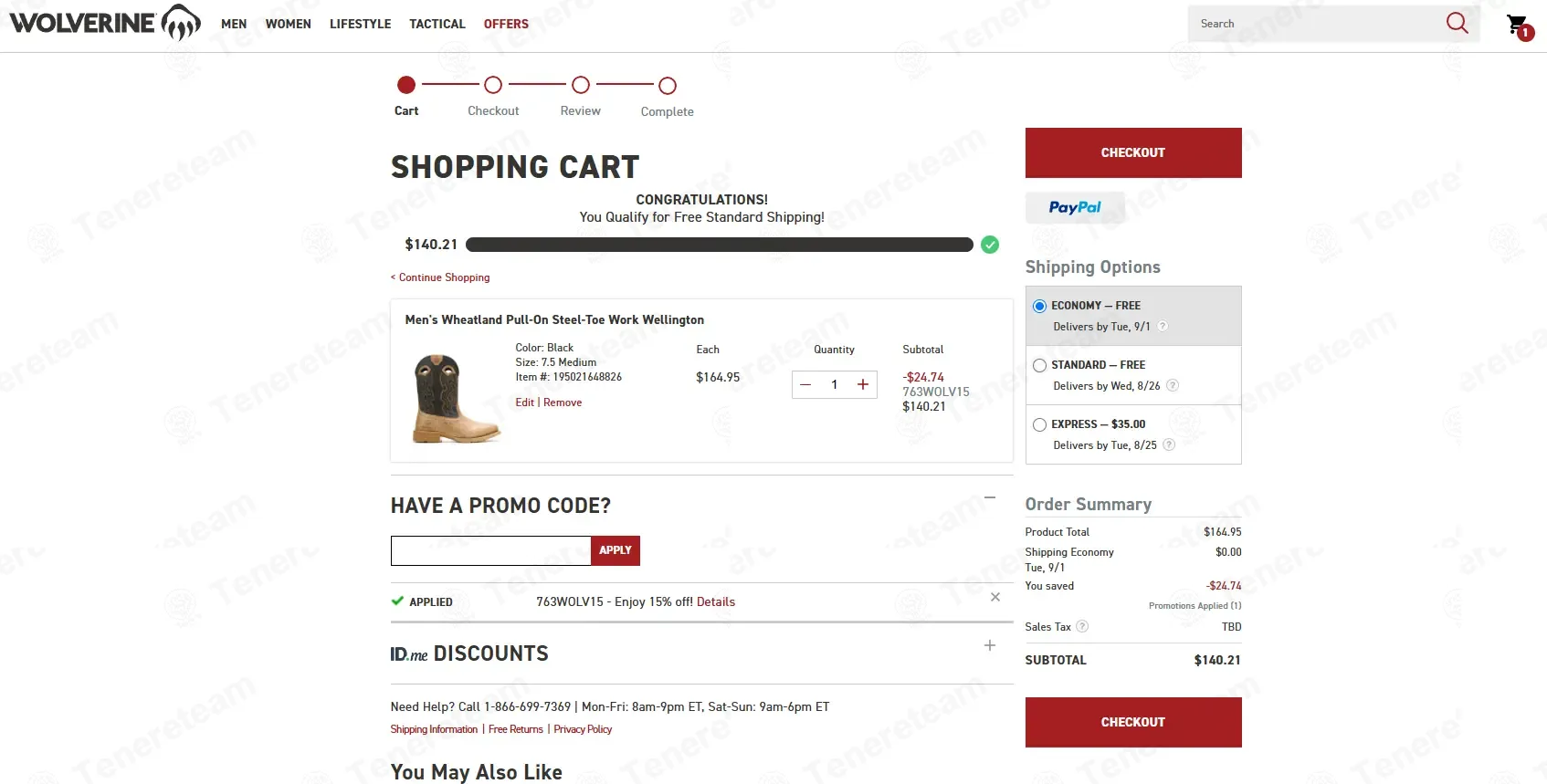Viewport: 1547px width, 784px height.
Task: Click the You saved -$24.74 value
Action: click(x=1224, y=586)
